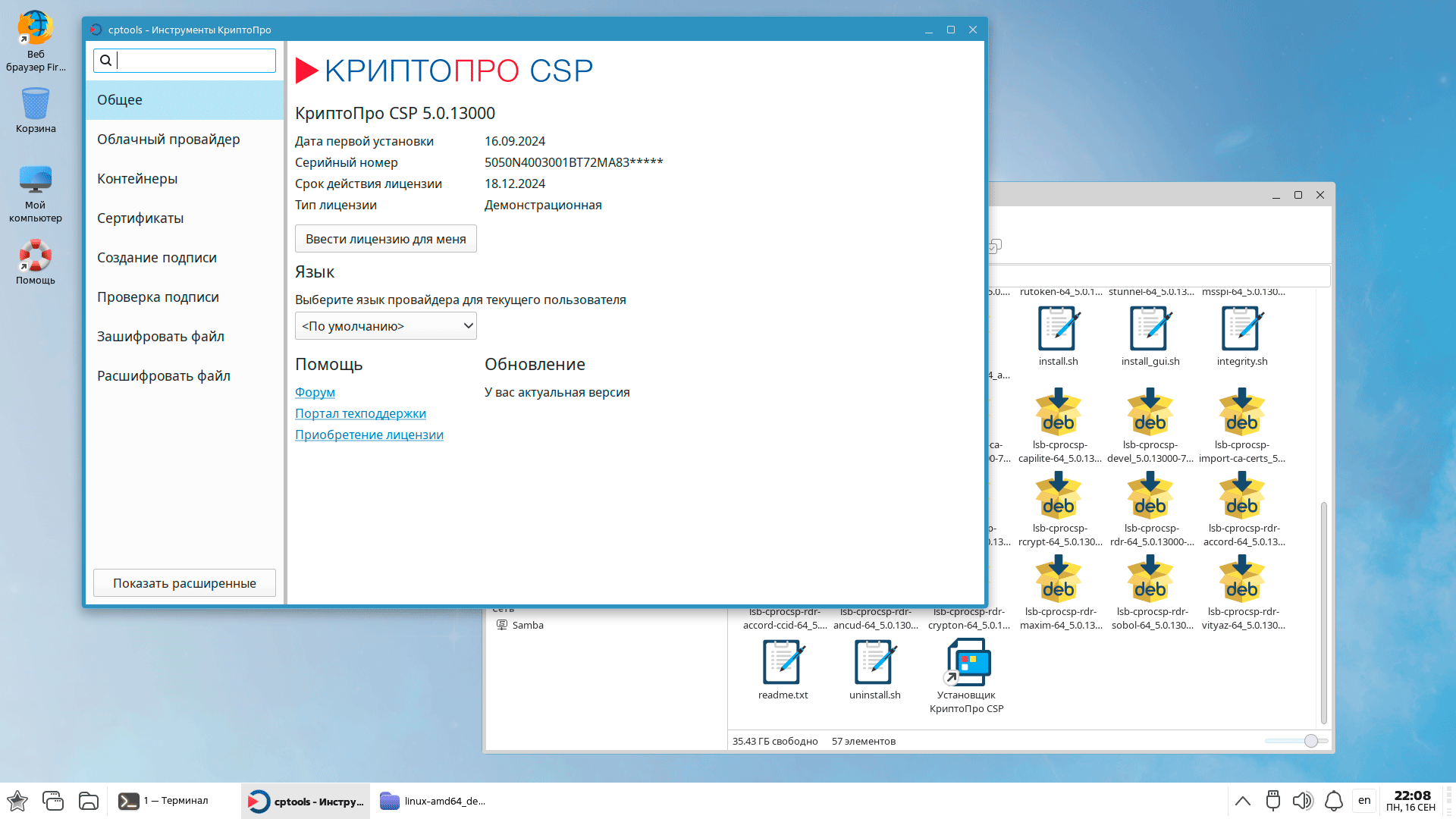Open the Мой компьютер desktop icon
Screen dimensions: 1456x819
35,180
